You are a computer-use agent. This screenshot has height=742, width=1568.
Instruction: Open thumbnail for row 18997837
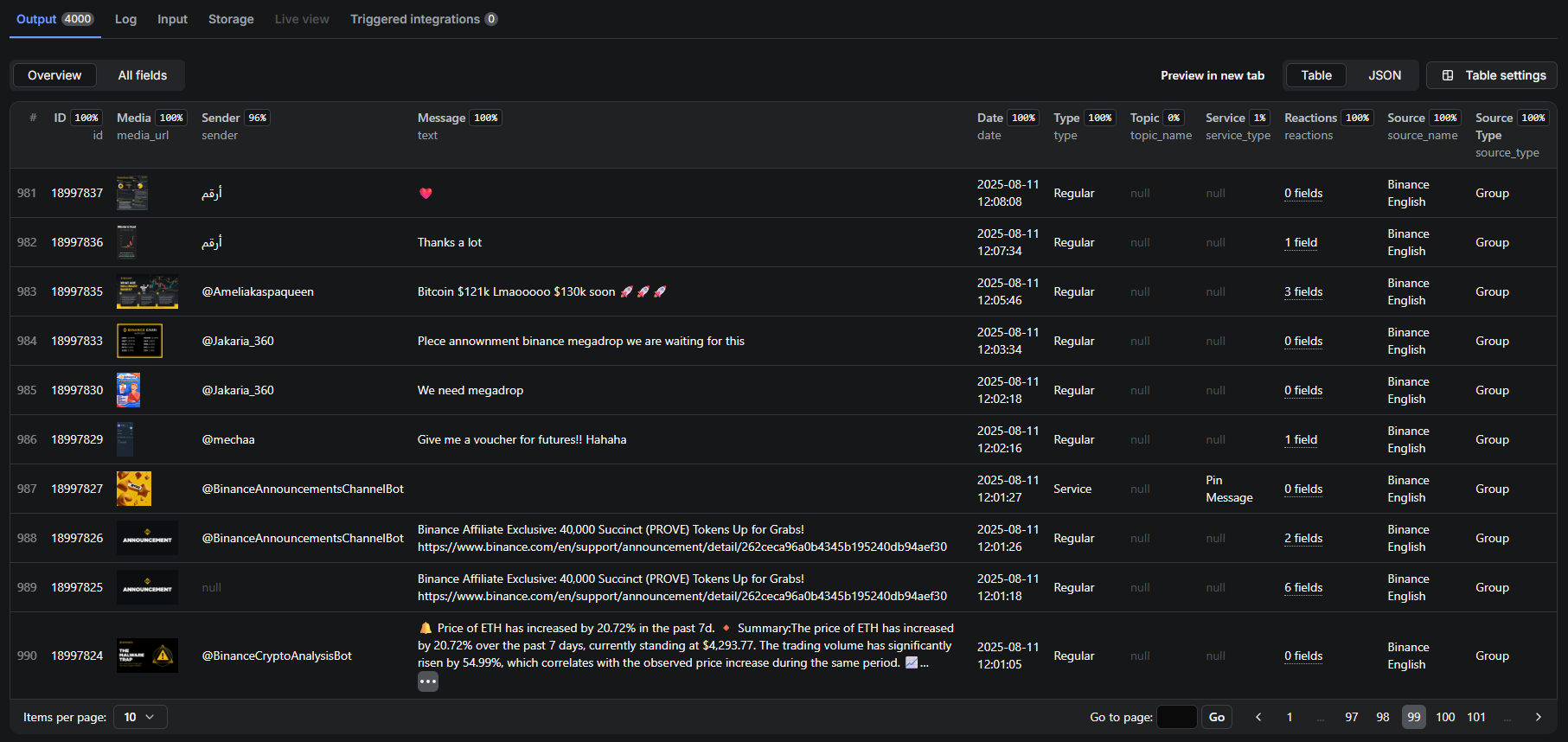point(132,193)
